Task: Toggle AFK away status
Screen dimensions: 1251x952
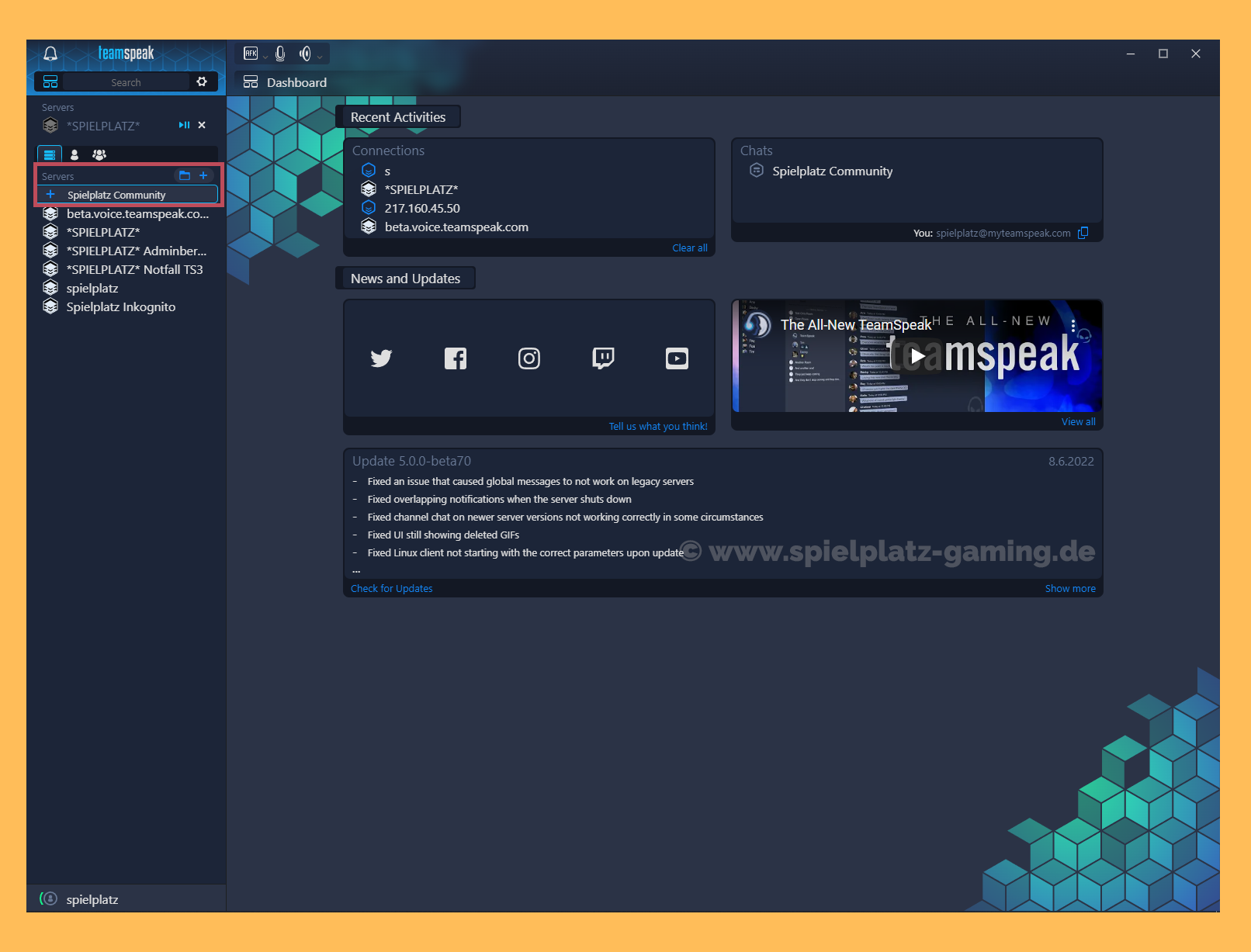Action: (251, 54)
